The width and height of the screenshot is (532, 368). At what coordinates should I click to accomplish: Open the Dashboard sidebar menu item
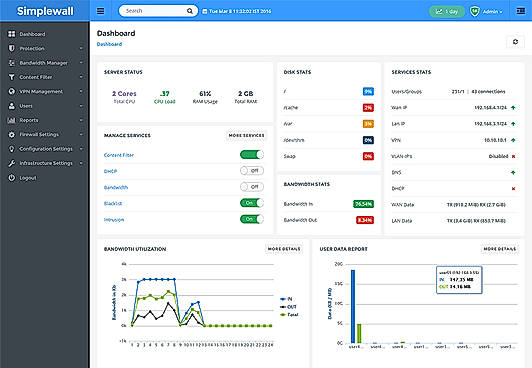45,34
